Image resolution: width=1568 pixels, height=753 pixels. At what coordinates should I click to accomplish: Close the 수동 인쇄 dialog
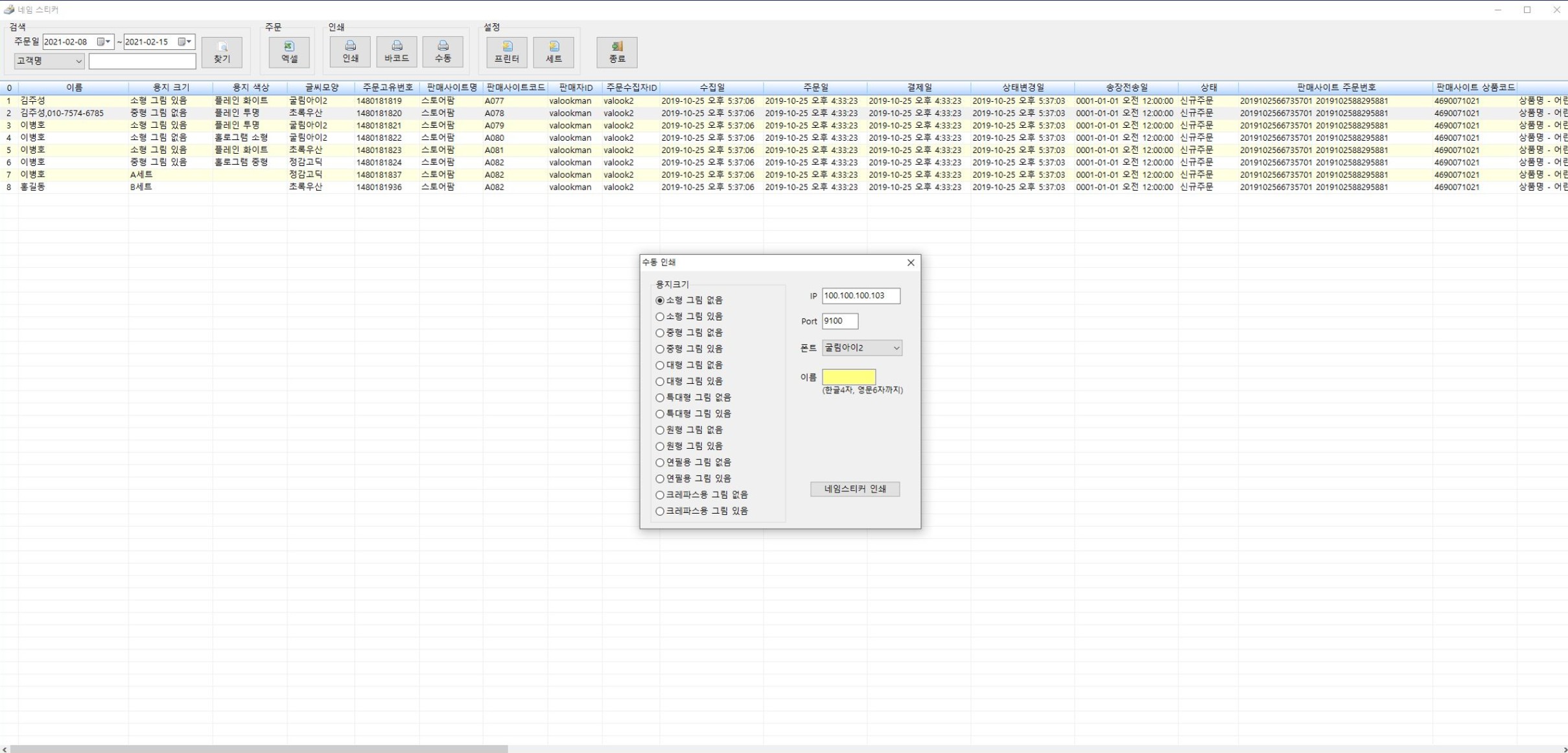(911, 263)
